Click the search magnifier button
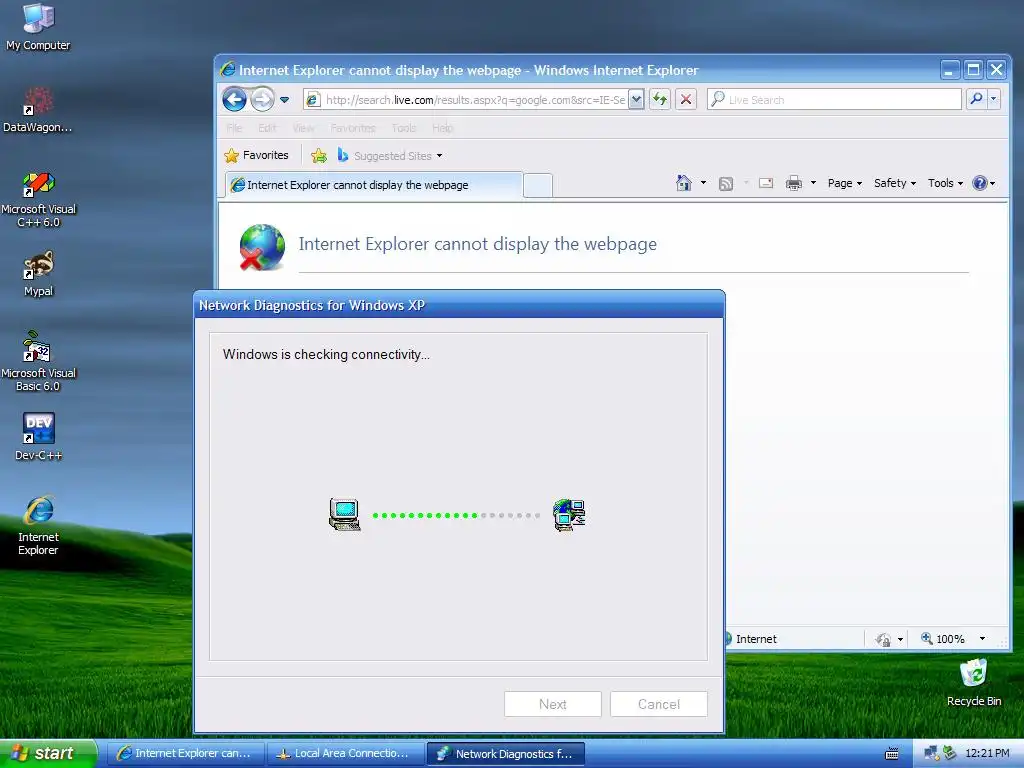The image size is (1024, 768). click(976, 99)
